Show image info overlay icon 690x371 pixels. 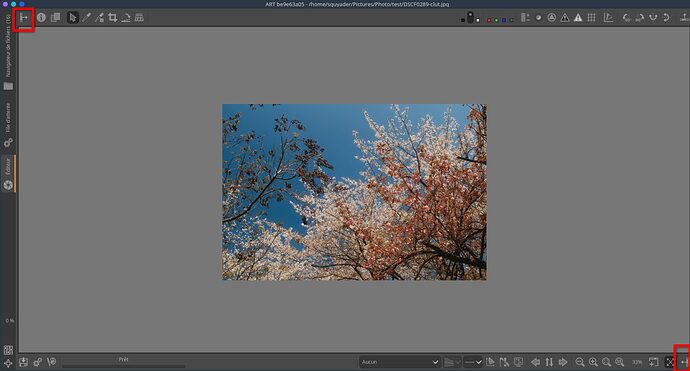(x=41, y=18)
